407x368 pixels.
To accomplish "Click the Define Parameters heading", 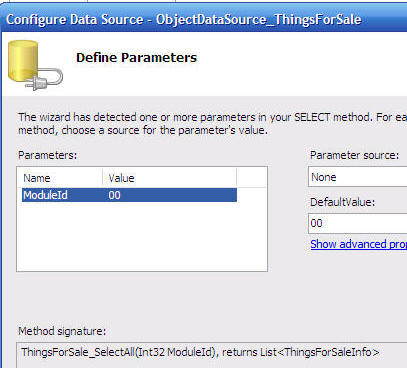I will pyautogui.click(x=136, y=58).
